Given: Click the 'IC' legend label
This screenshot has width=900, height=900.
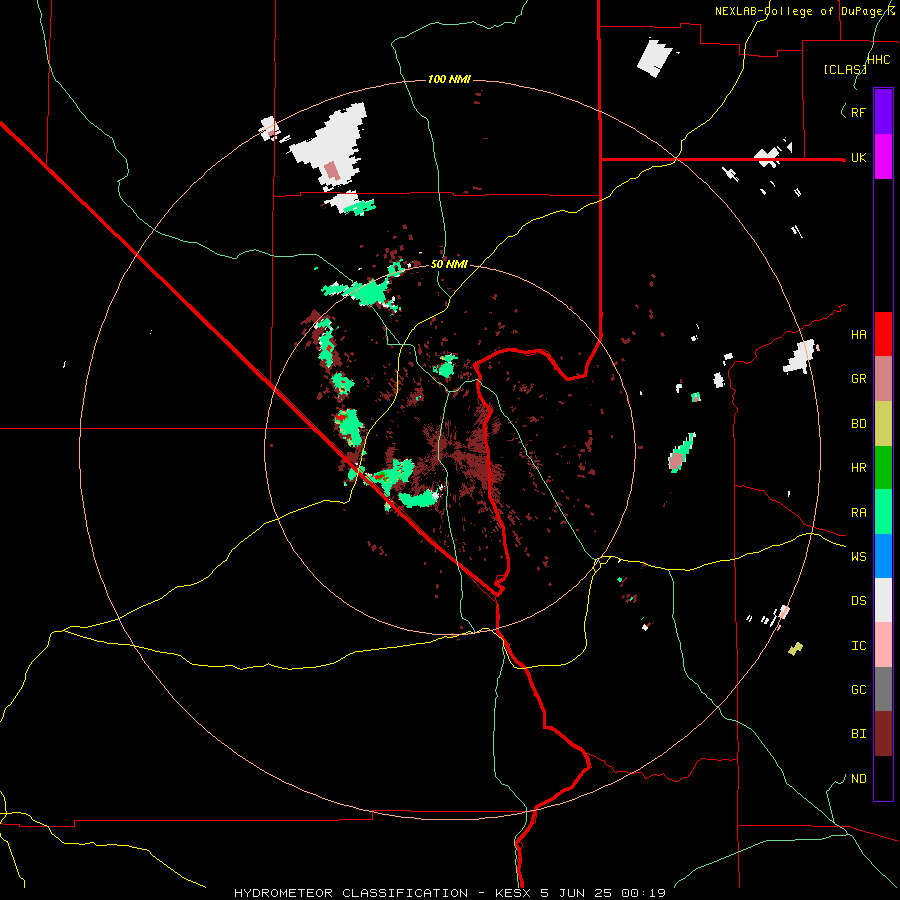Looking at the screenshot, I should [x=858, y=646].
